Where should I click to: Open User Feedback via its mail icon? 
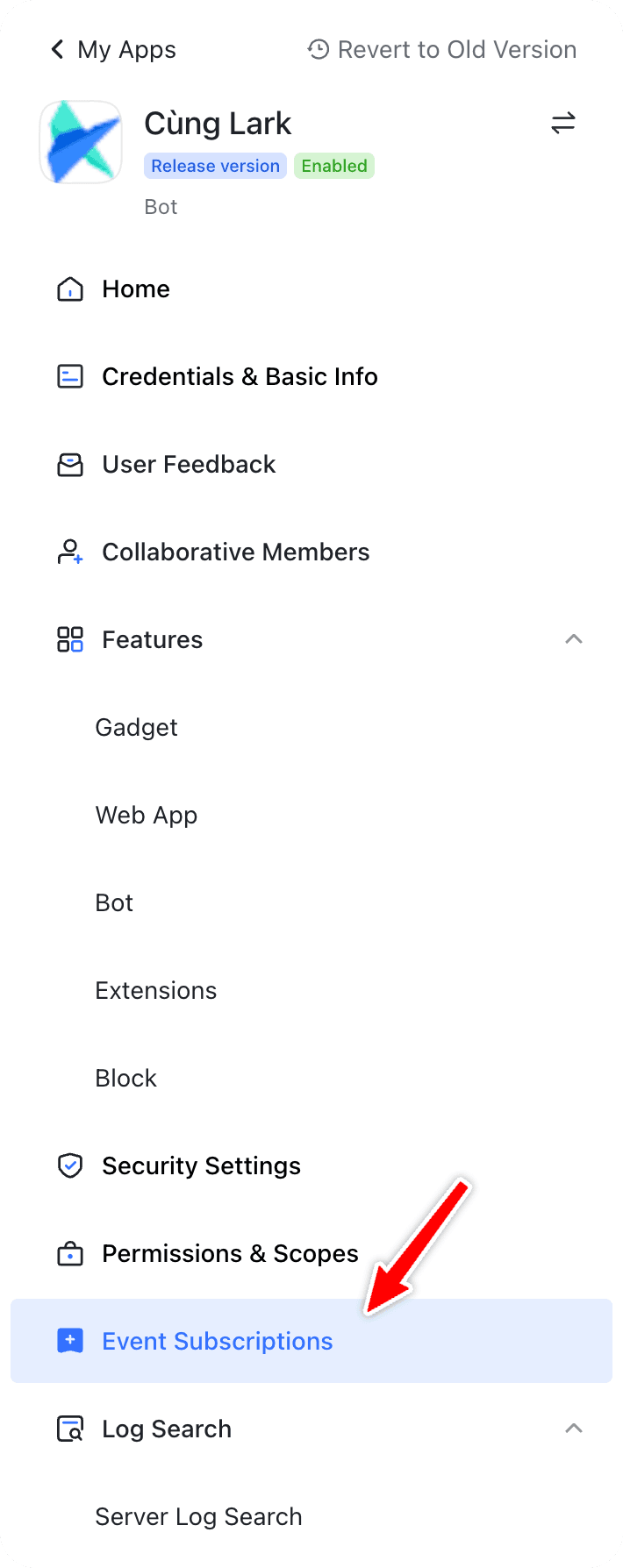click(x=69, y=464)
